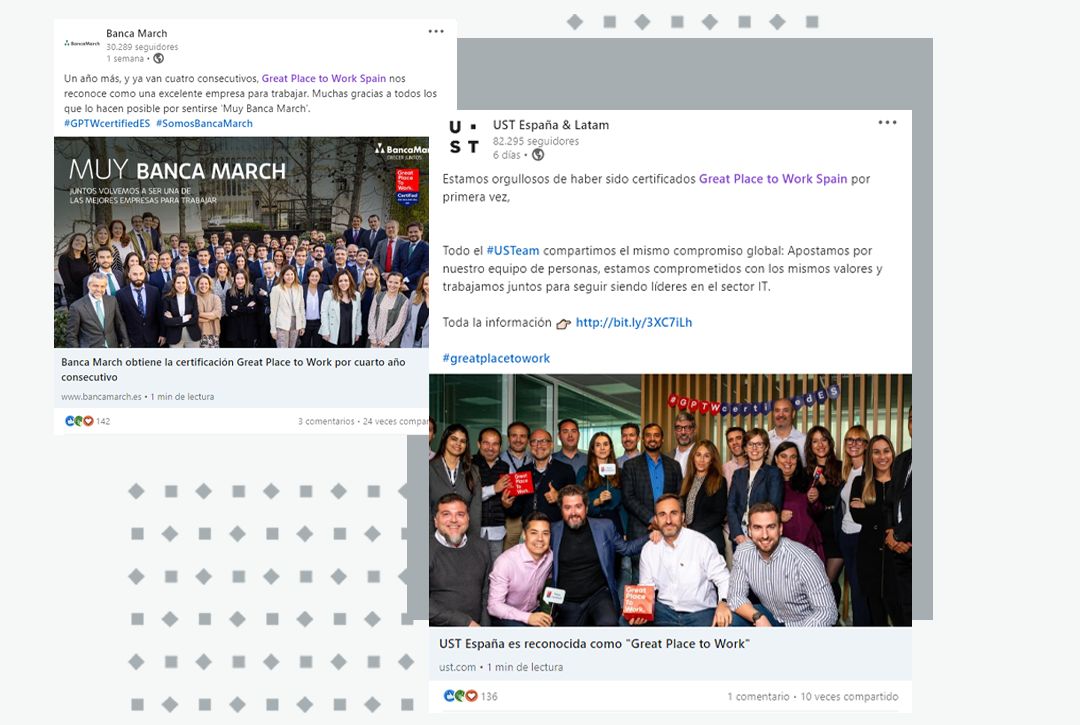Click reaction icons beside 136
This screenshot has width=1080, height=725.
coord(460,696)
